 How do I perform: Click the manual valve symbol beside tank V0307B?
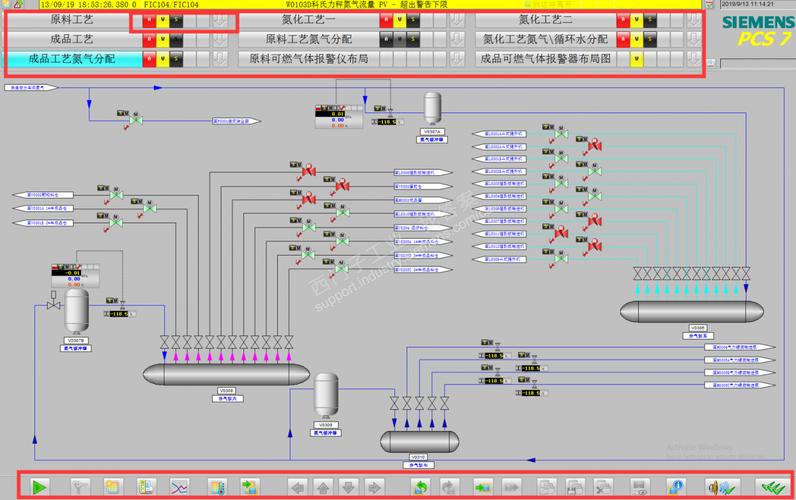(53, 301)
